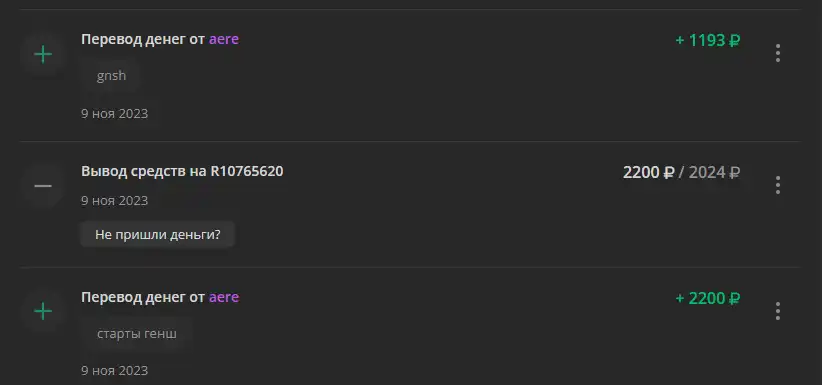Select the gnsh comment tag

(111, 76)
